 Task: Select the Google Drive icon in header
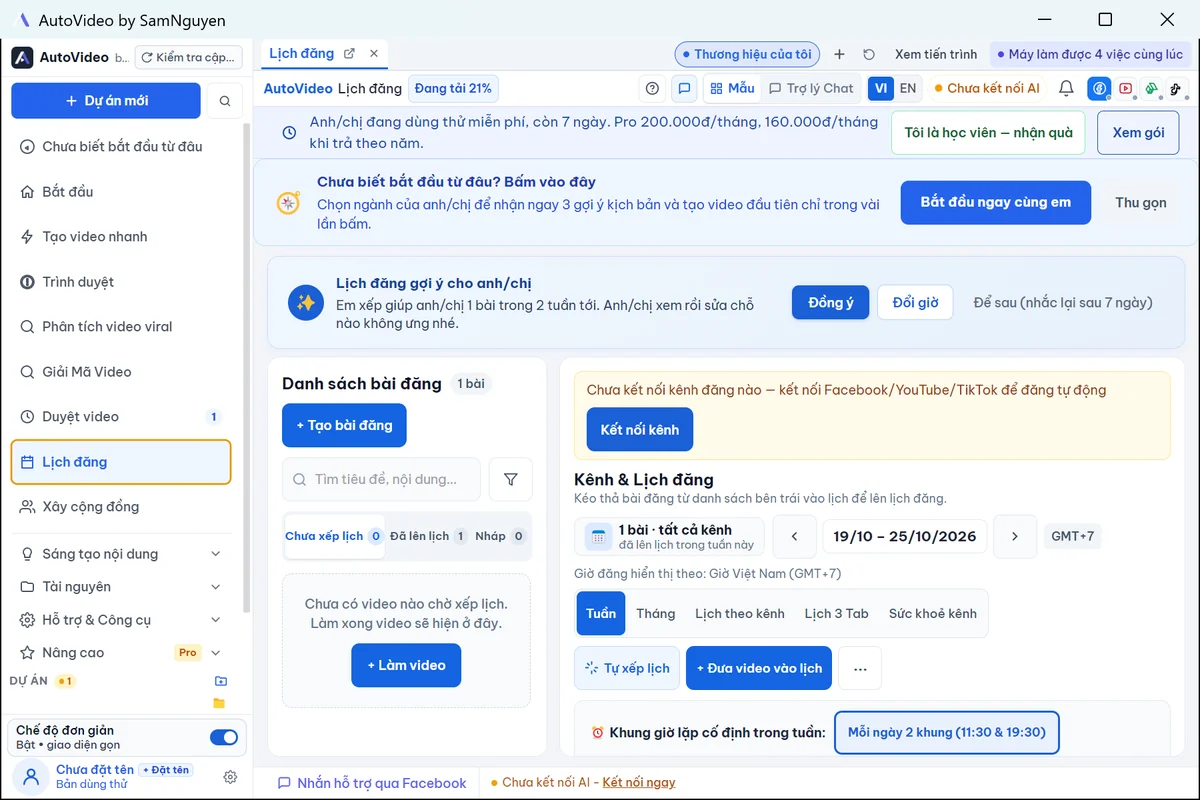(x=1151, y=88)
